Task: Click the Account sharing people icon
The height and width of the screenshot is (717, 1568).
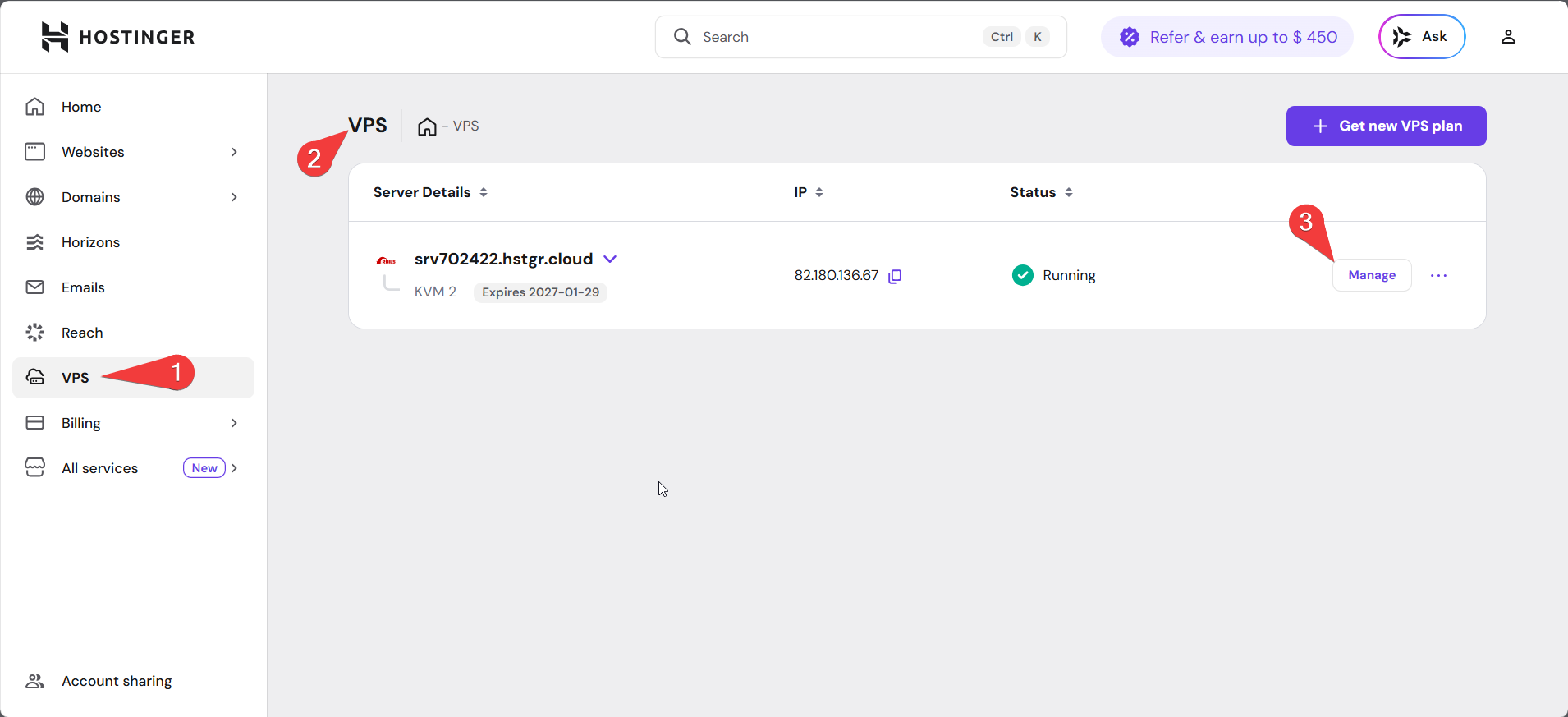Action: [34, 681]
